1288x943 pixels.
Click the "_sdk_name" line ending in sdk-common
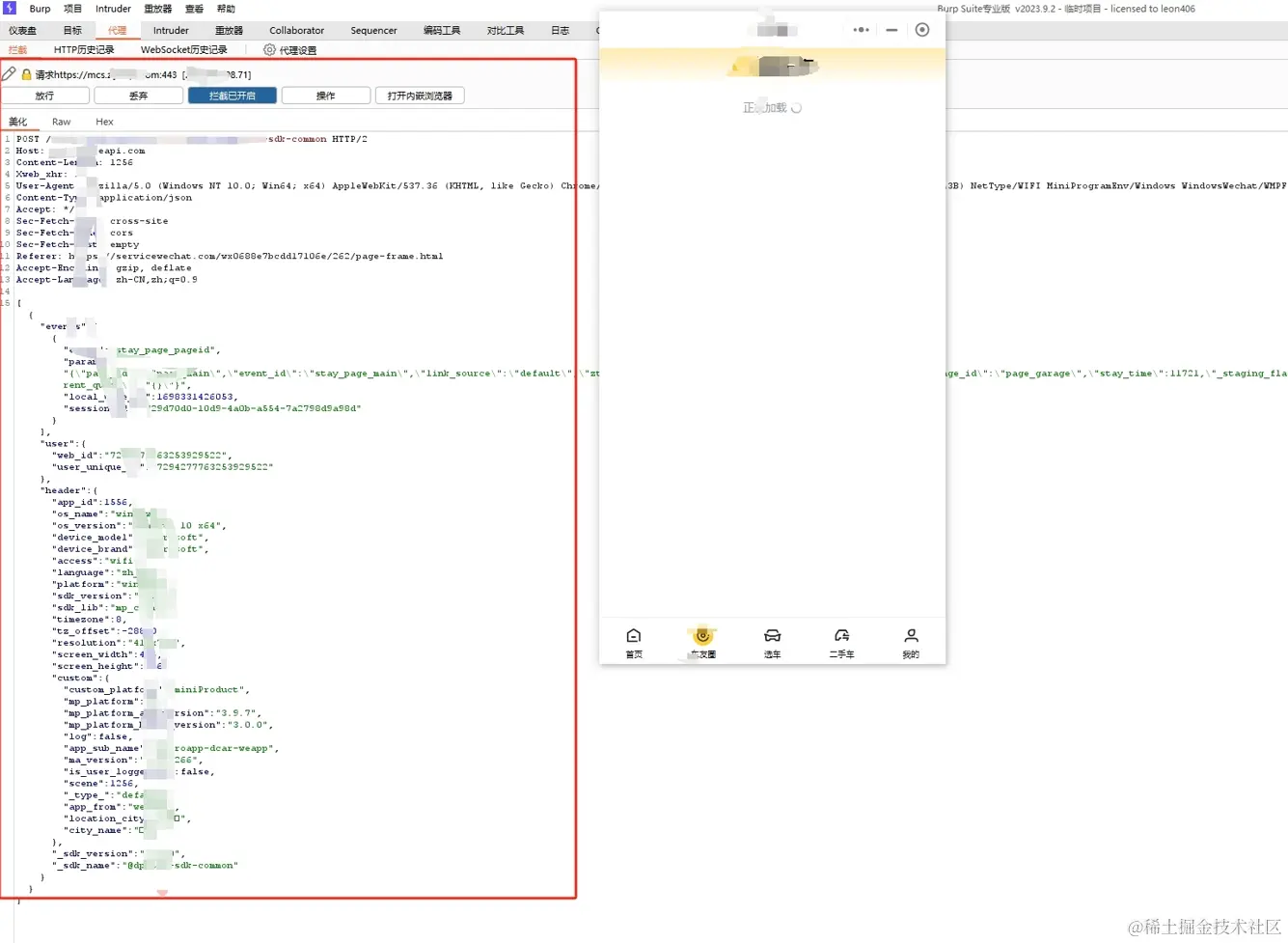point(145,866)
